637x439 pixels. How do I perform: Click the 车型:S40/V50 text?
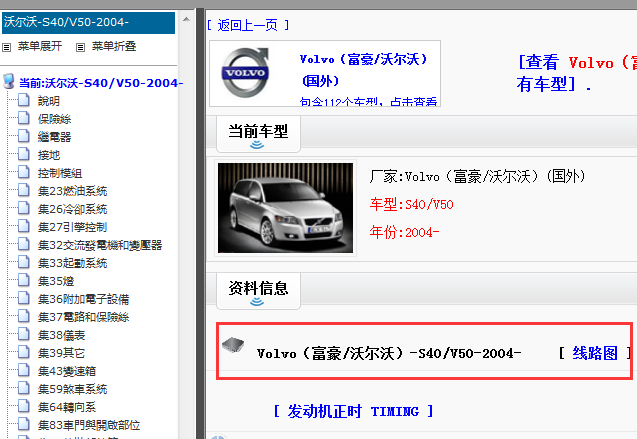[411, 204]
